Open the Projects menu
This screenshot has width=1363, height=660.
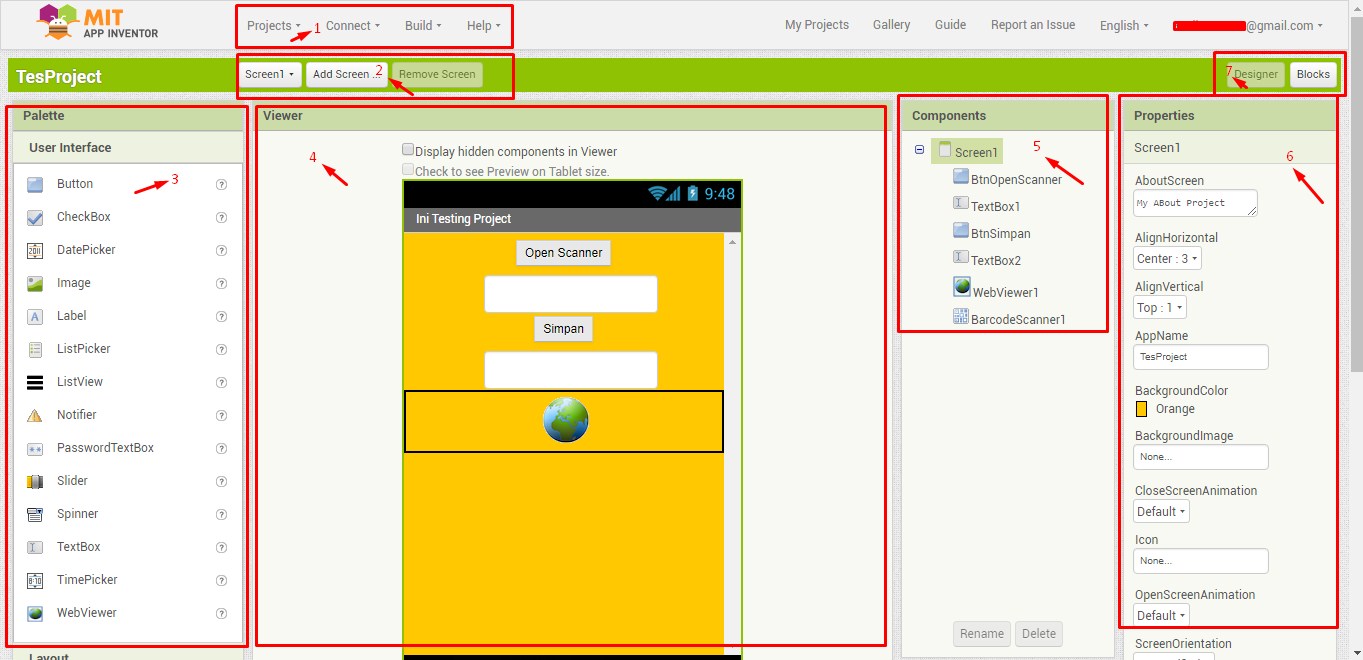pyautogui.click(x=273, y=26)
